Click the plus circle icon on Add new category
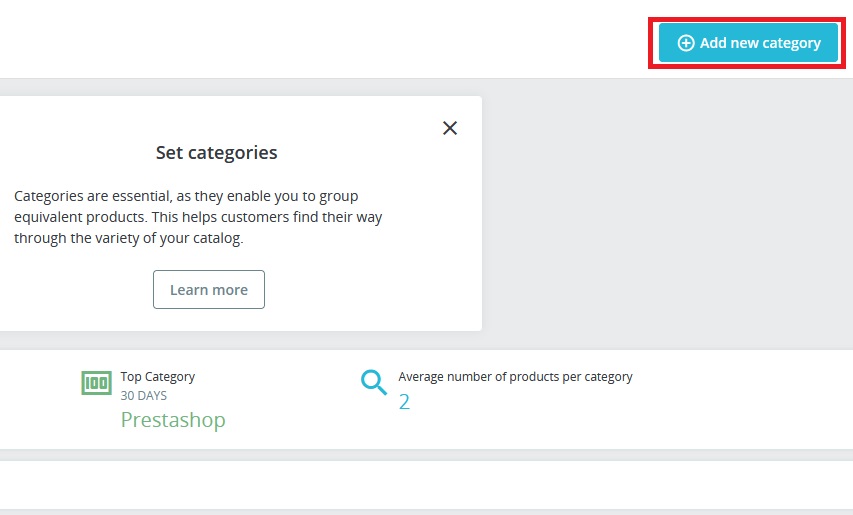 tap(686, 43)
